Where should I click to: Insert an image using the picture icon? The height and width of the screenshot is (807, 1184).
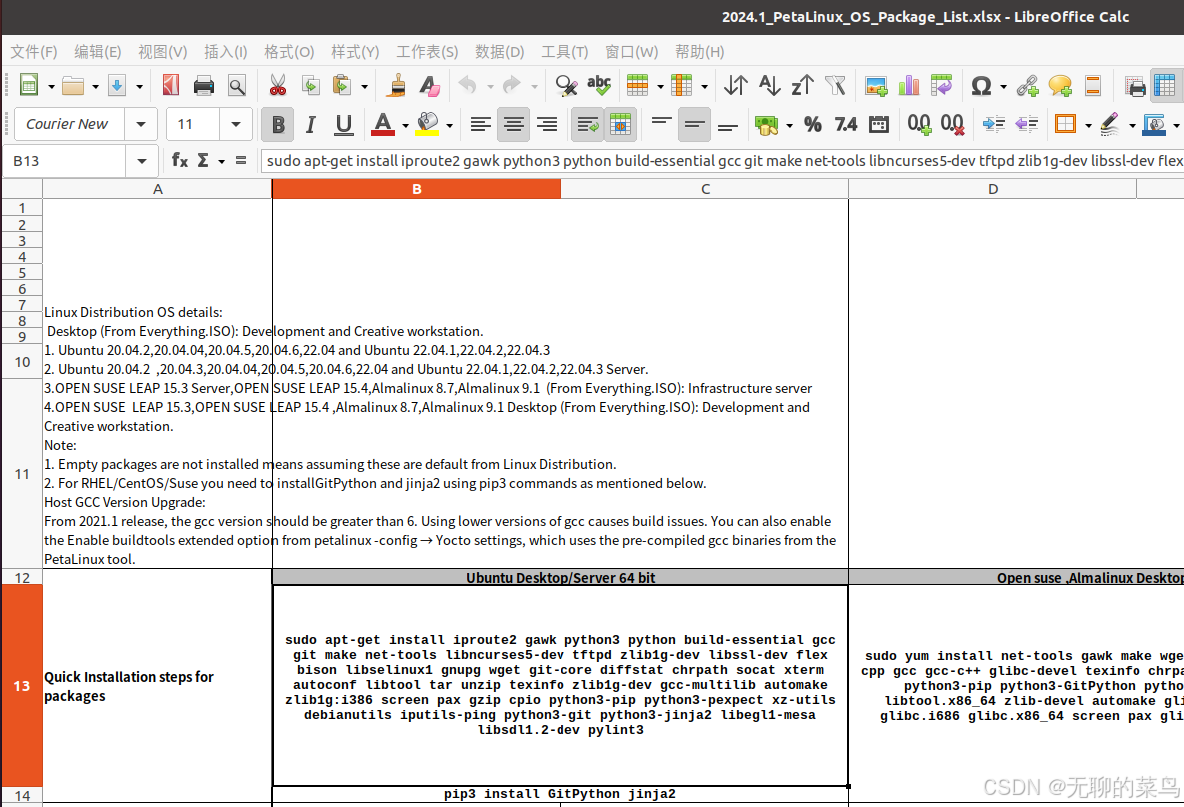876,85
